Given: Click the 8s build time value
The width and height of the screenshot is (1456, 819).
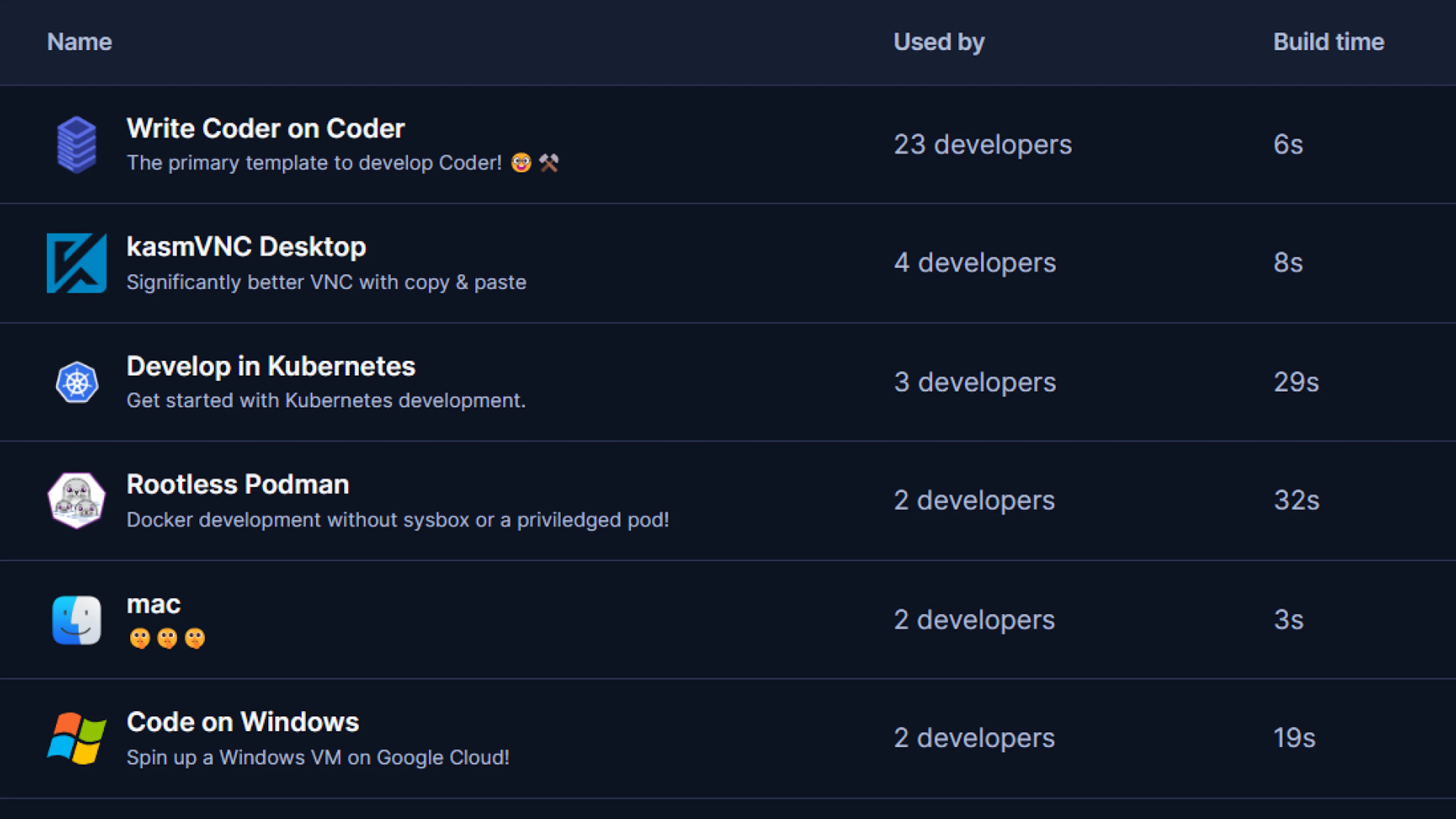Looking at the screenshot, I should (x=1288, y=263).
